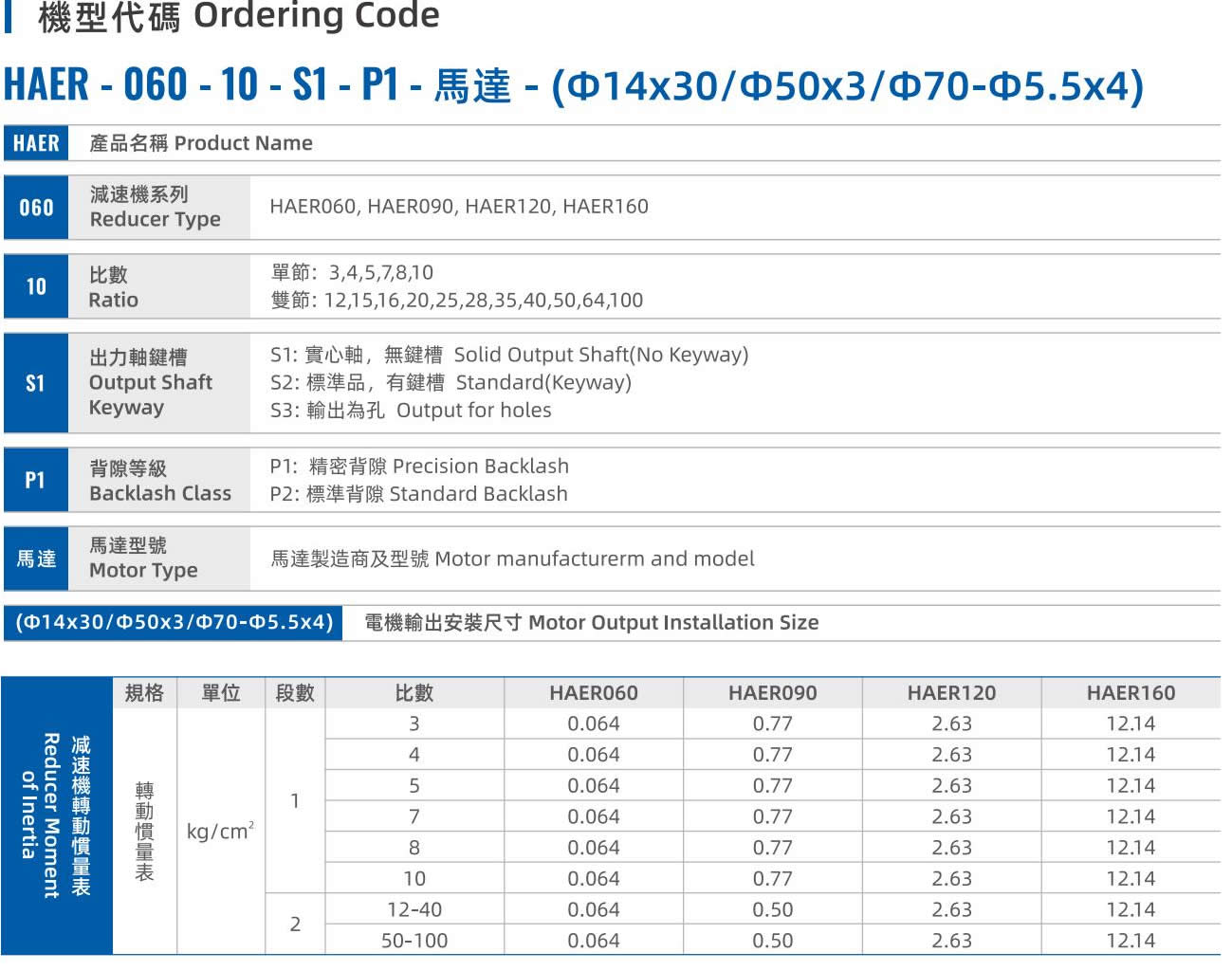The image size is (1232, 971).
Task: Click S3 Output for holes line
Action: [411, 411]
